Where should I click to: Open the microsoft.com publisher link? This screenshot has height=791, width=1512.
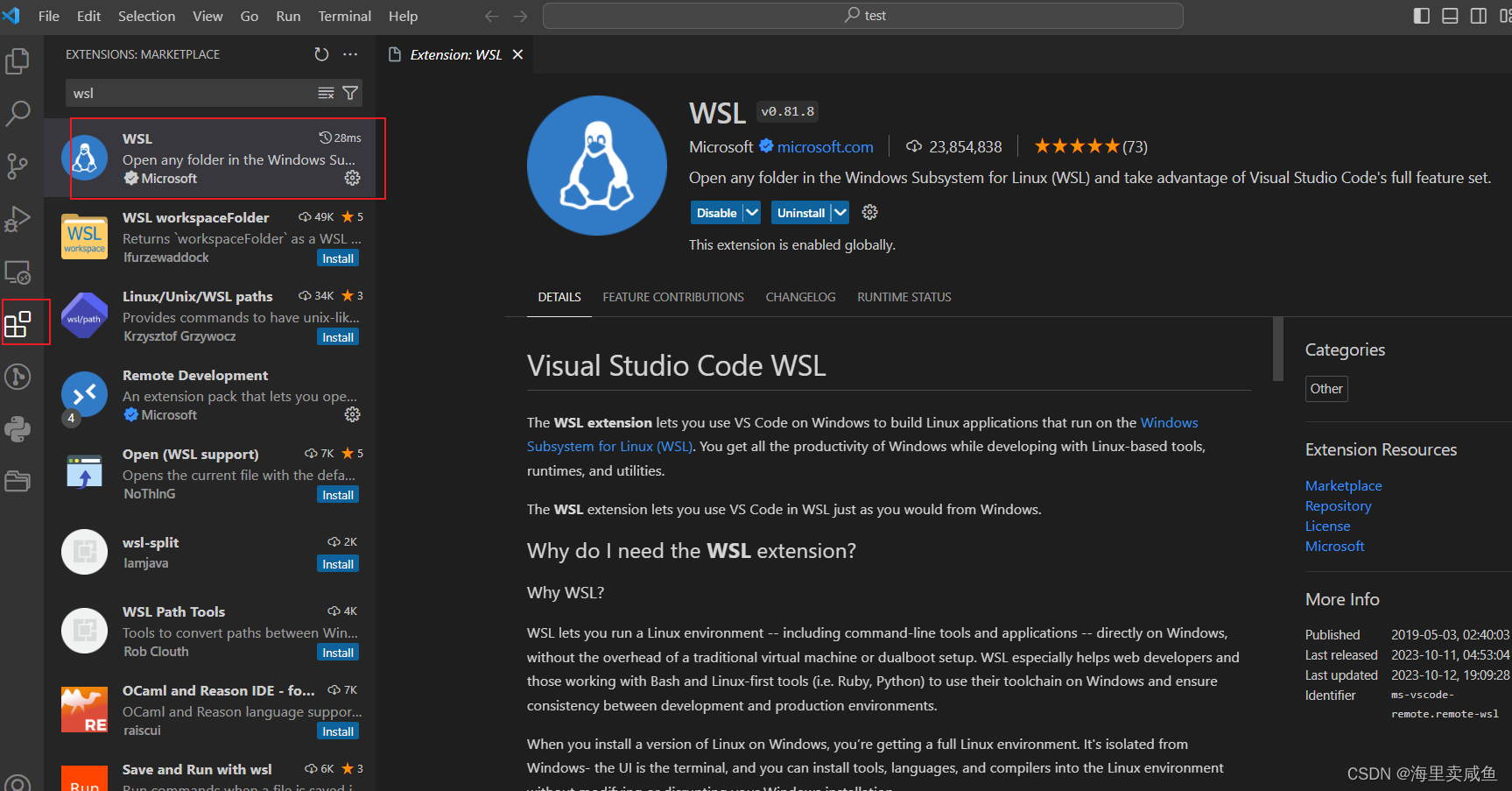824,146
